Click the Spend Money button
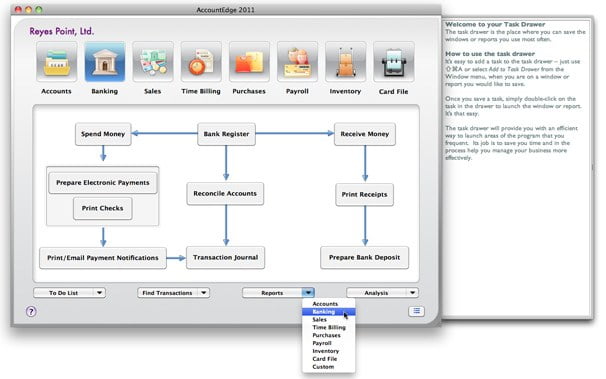The image size is (606, 379). point(103,134)
